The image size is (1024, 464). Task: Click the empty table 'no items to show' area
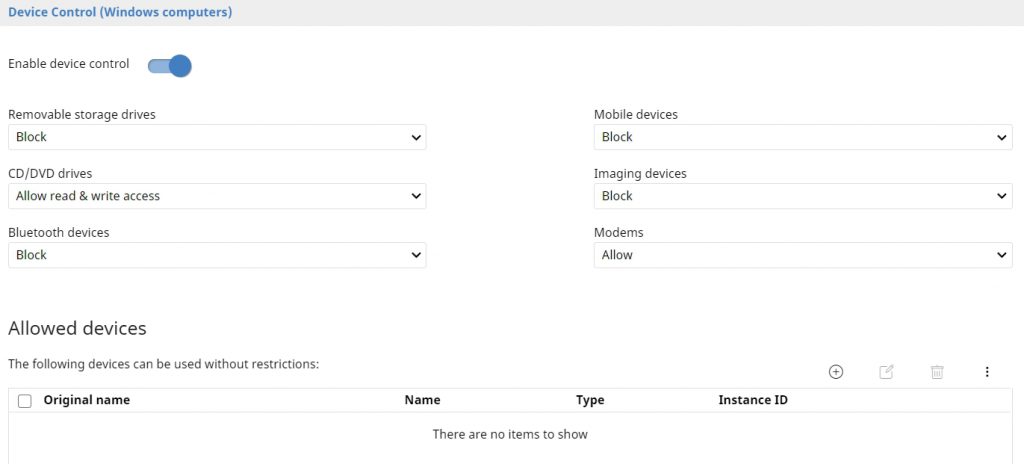click(510, 435)
